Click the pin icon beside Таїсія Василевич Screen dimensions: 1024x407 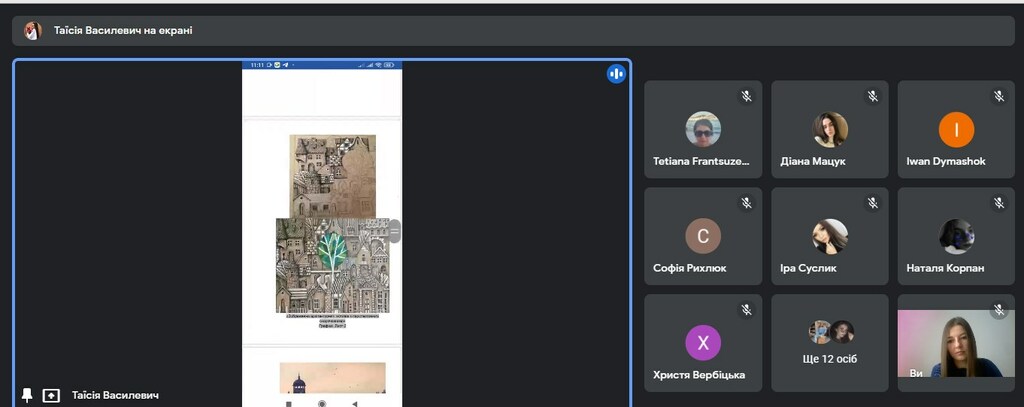click(x=27, y=395)
